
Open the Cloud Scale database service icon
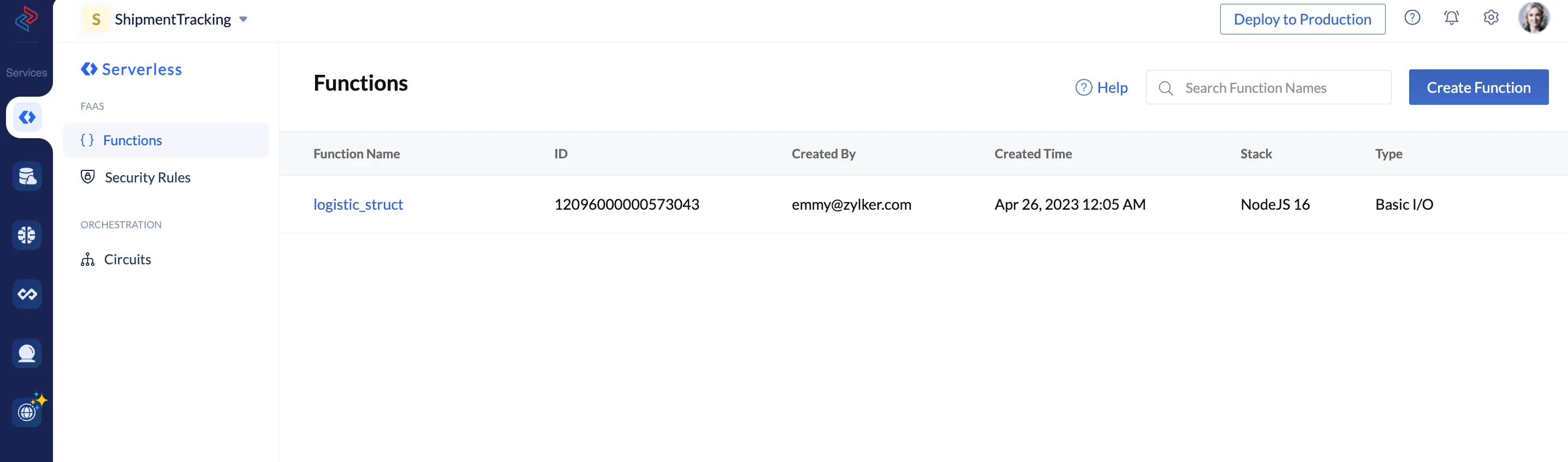tap(27, 176)
